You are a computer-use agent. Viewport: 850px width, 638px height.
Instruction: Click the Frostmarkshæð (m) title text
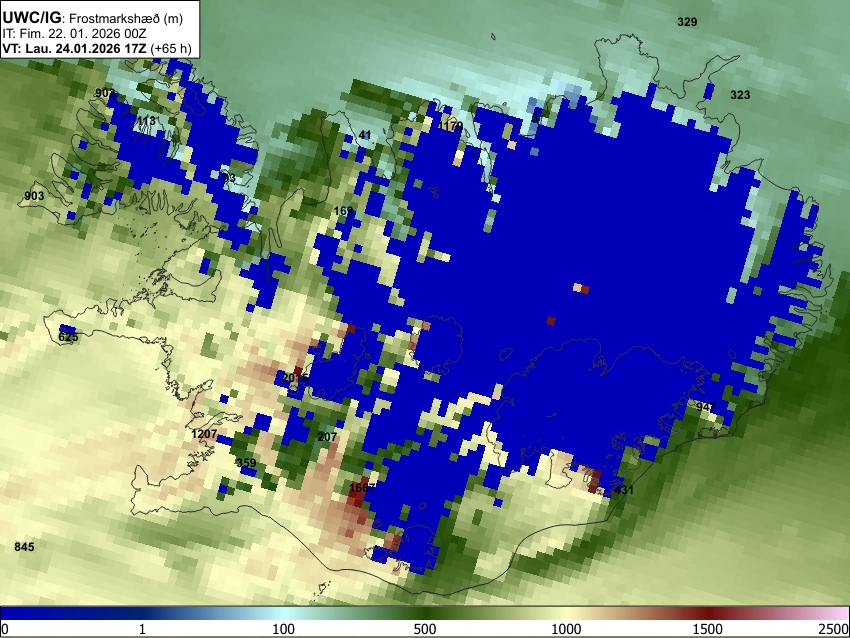(x=126, y=18)
